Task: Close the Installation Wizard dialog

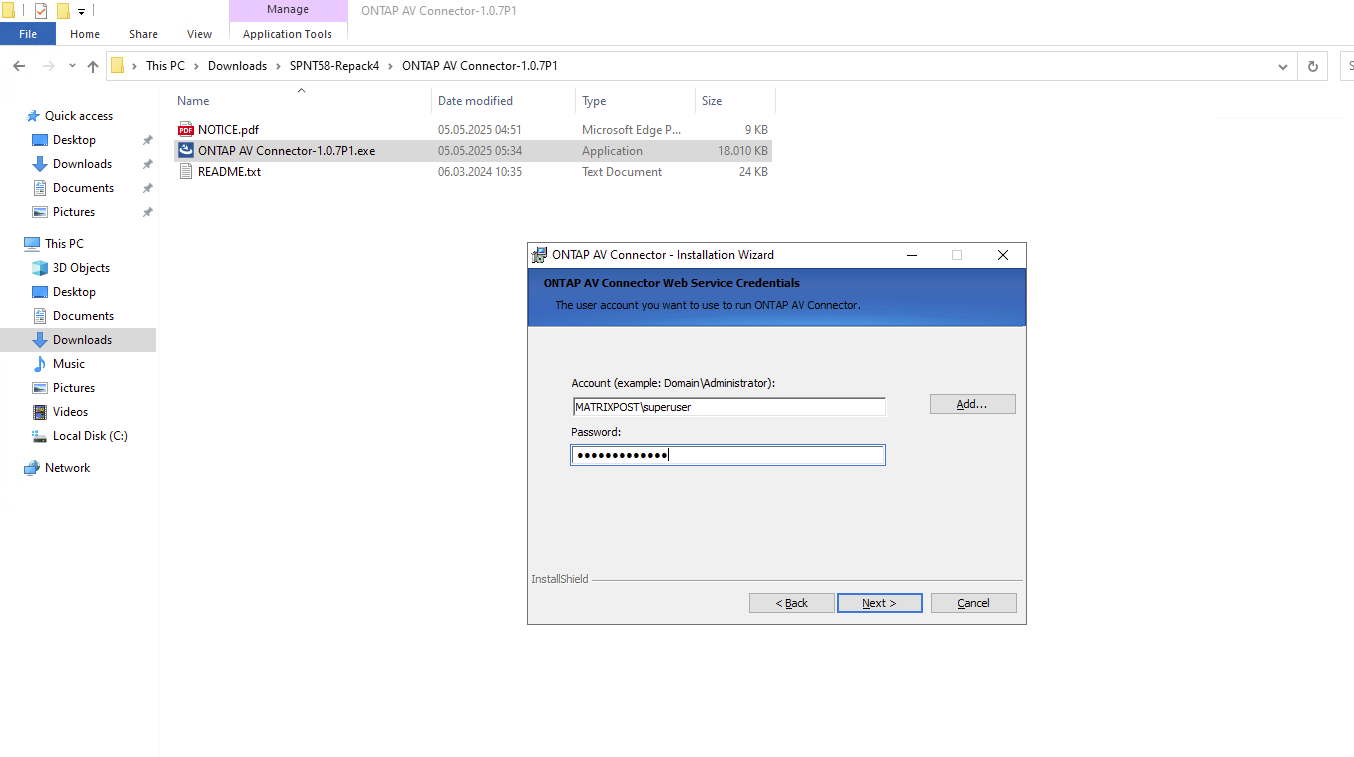Action: [1003, 255]
